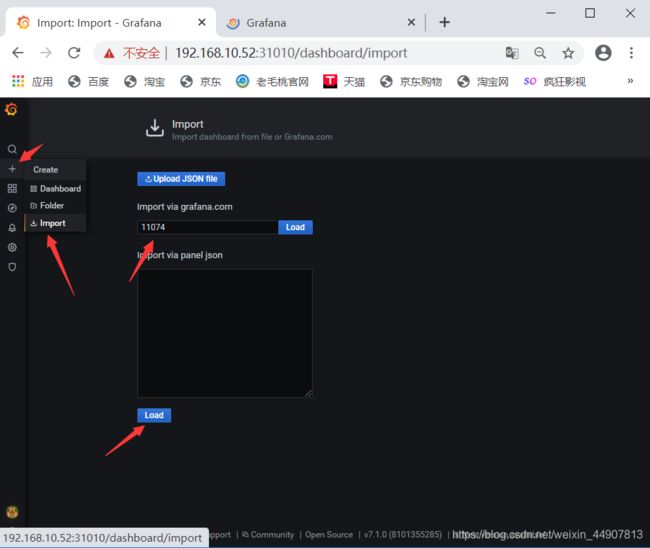This screenshot has height=548, width=650.
Task: Click Load next to the 11074 field
Action: point(295,227)
